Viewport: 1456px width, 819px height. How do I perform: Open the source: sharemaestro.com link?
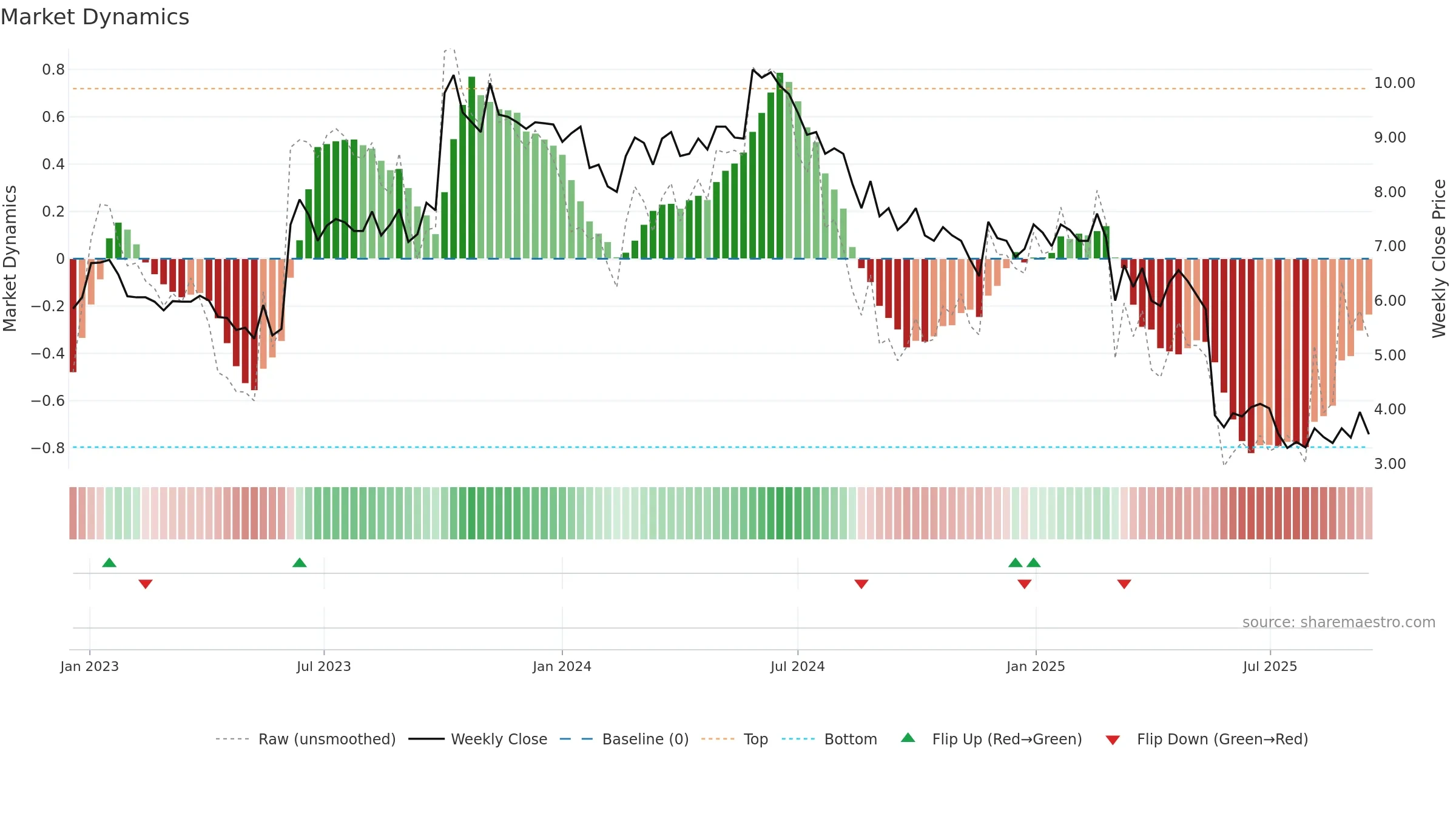pos(1339,622)
